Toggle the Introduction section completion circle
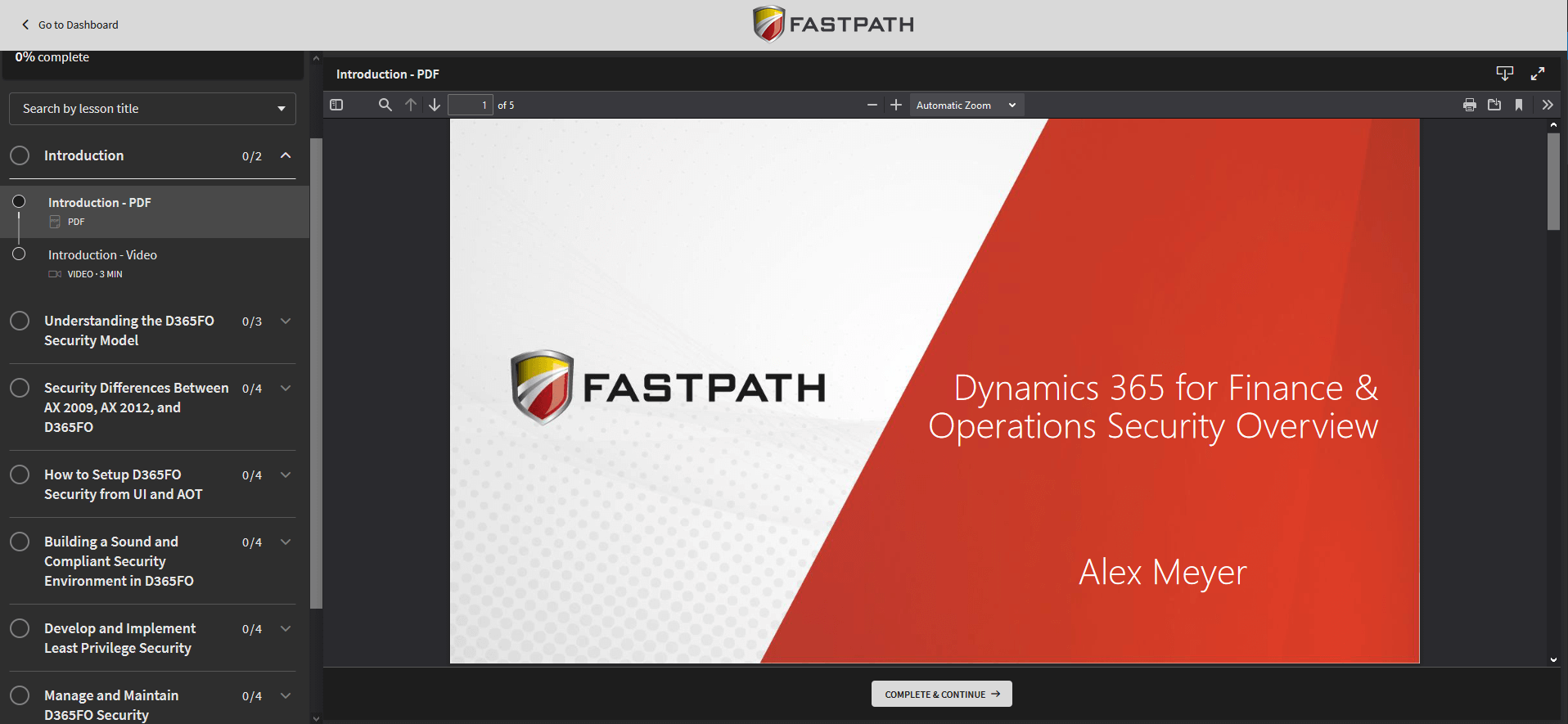 point(20,155)
